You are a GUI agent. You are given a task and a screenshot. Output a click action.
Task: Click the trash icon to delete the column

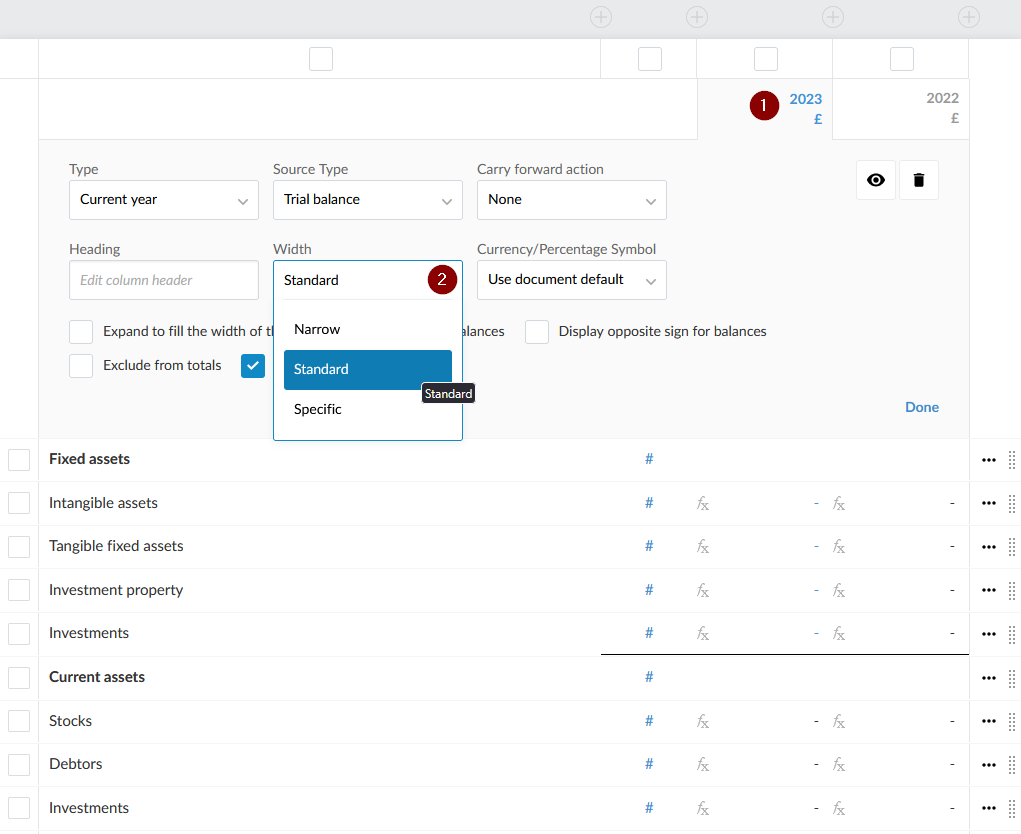click(x=919, y=180)
